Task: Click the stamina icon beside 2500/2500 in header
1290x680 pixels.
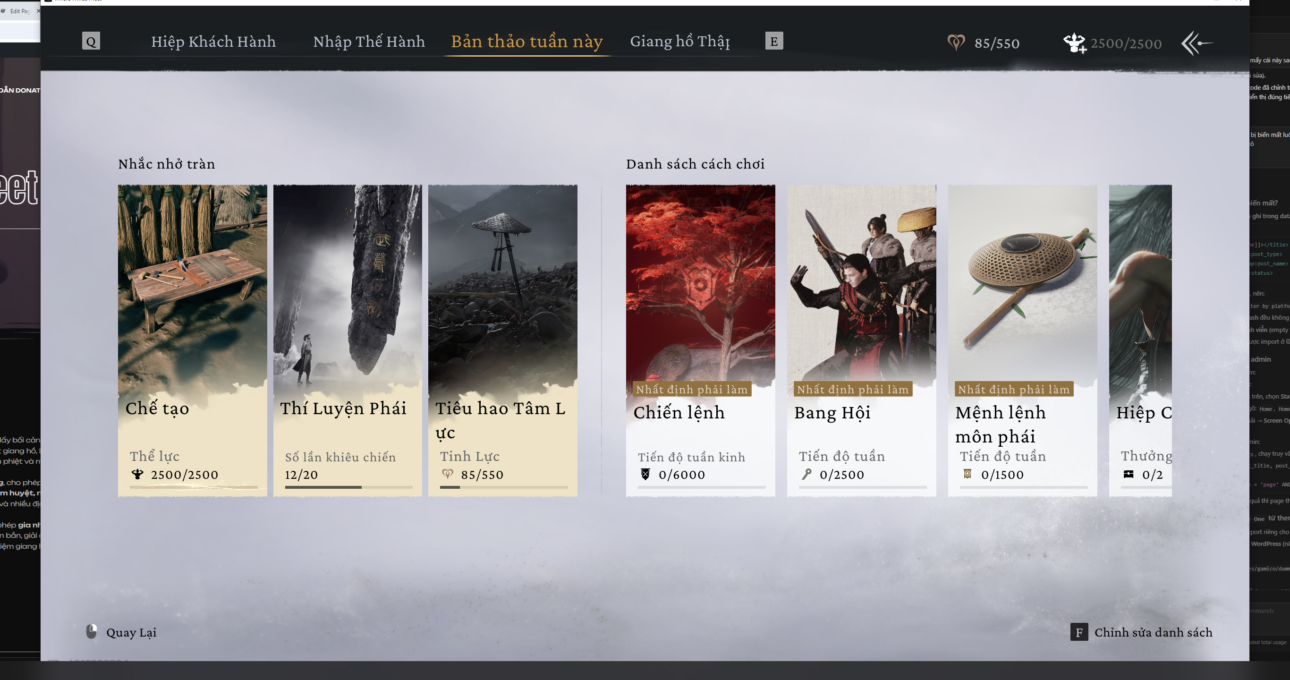Action: coord(1075,43)
